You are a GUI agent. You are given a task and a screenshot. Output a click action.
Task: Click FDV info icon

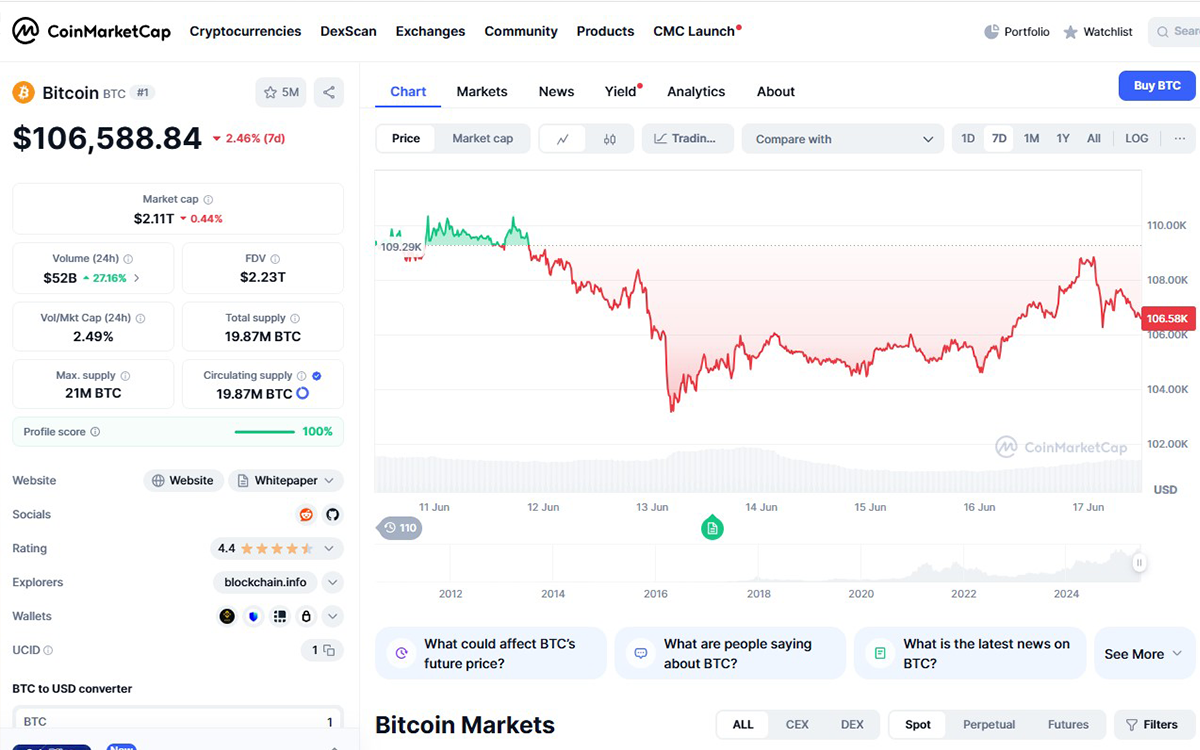[x=275, y=259]
